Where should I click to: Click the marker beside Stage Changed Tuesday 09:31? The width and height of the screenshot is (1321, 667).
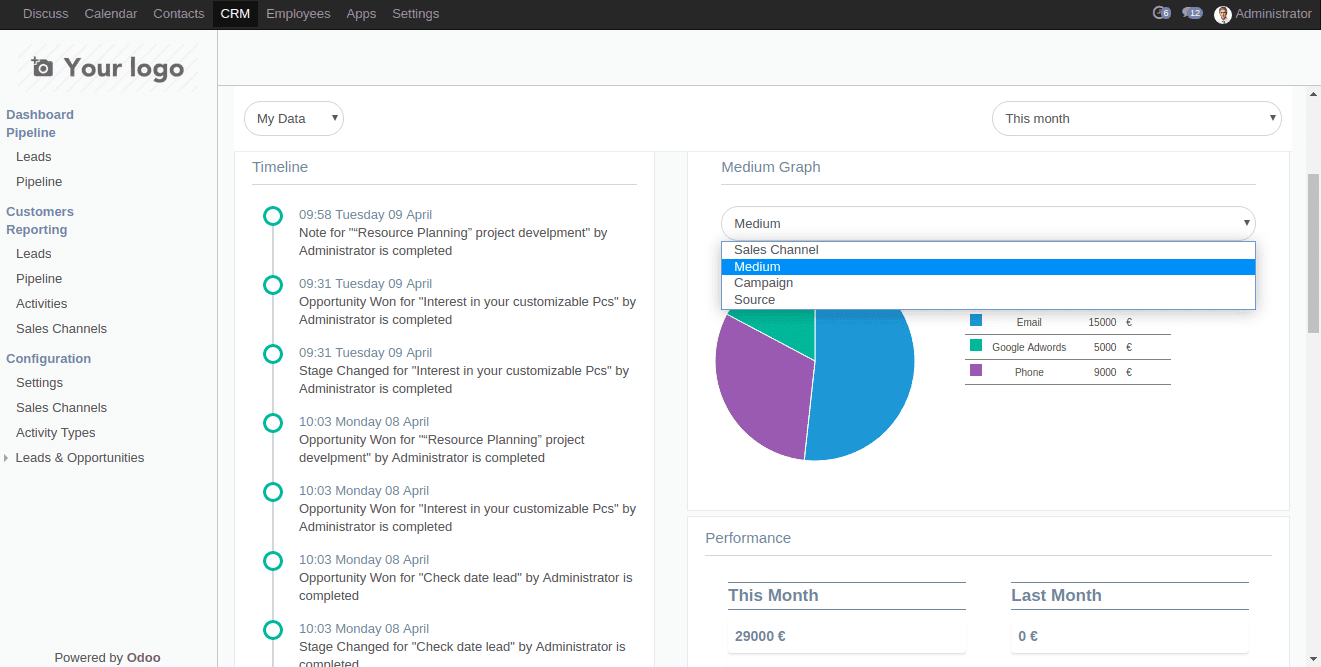(x=272, y=353)
